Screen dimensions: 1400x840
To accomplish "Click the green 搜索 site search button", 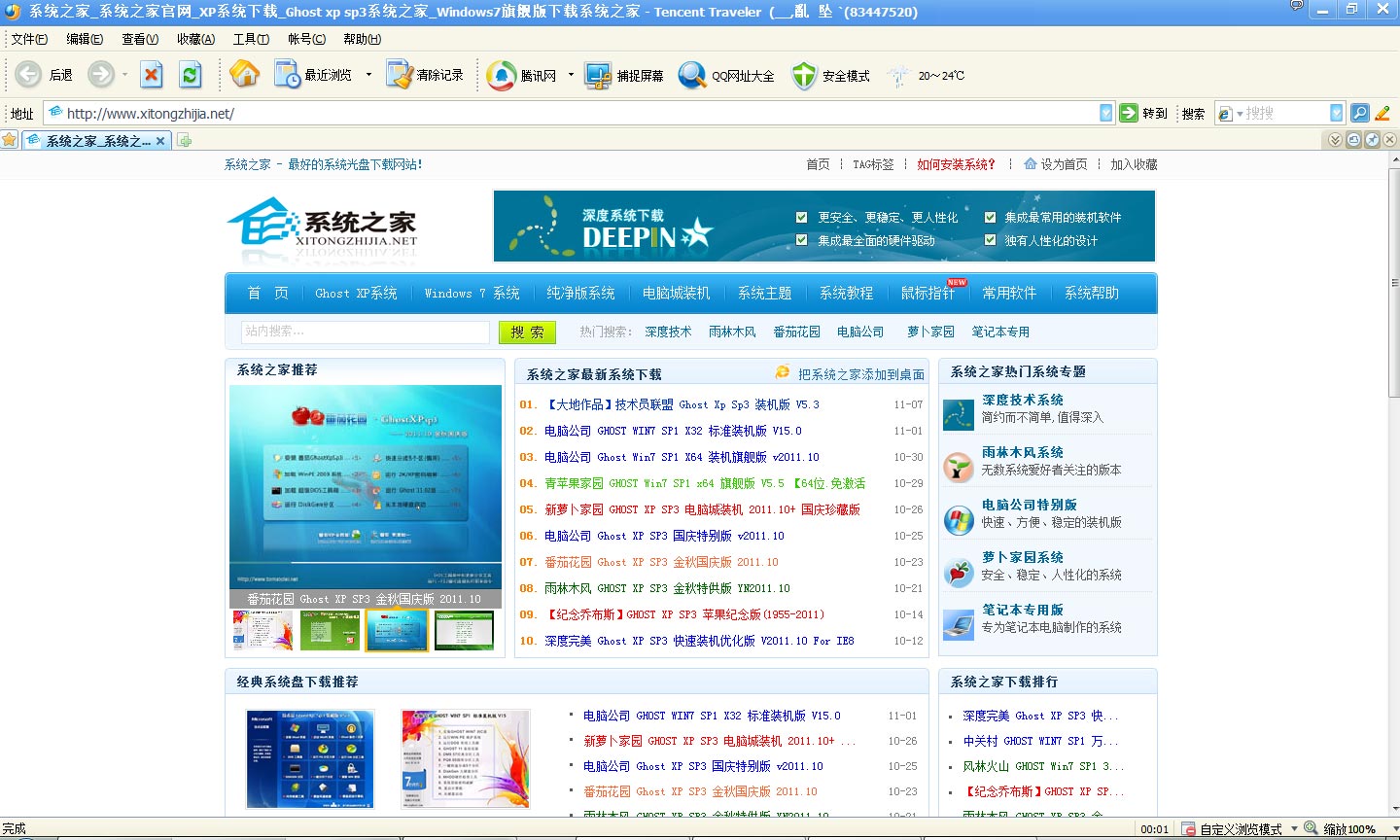I will point(527,332).
